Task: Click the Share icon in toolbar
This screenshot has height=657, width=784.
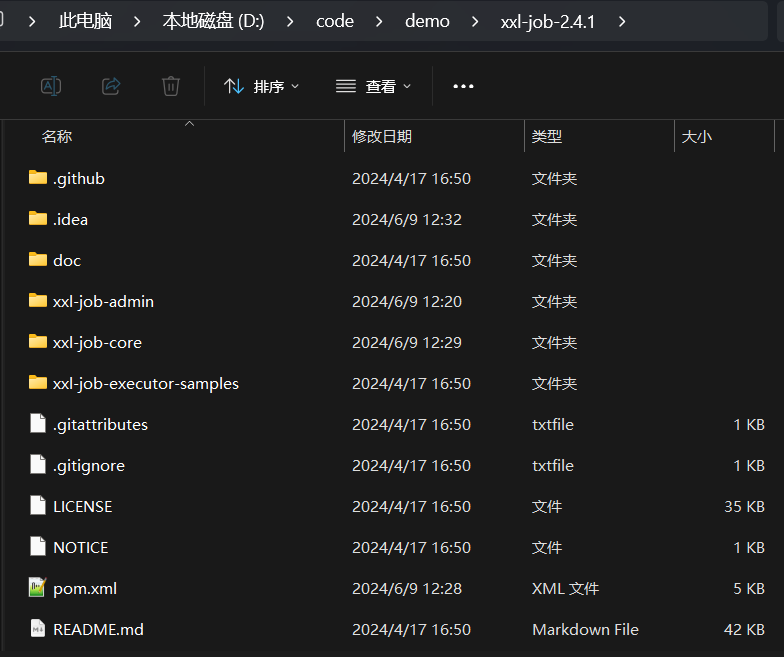Action: (x=111, y=87)
